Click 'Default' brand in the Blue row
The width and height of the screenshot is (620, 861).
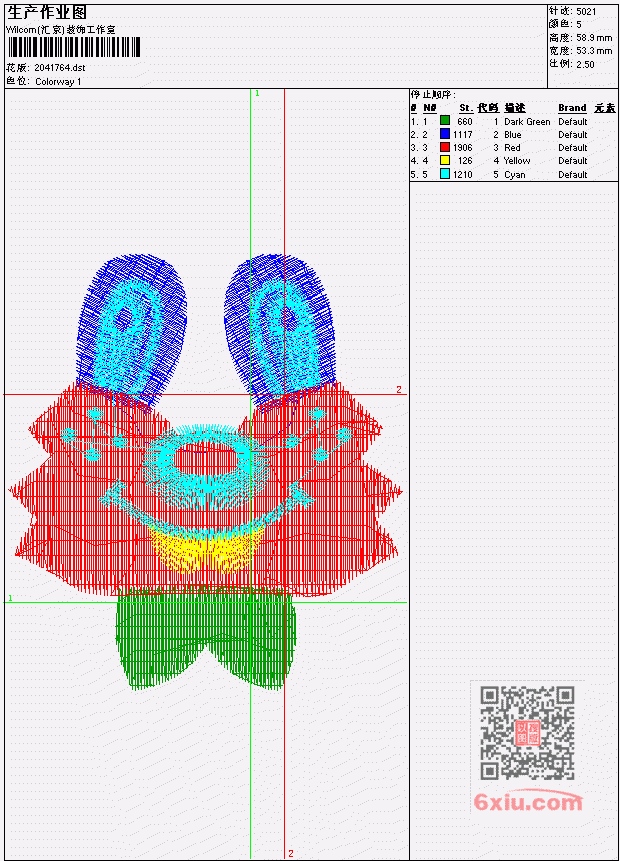(573, 135)
